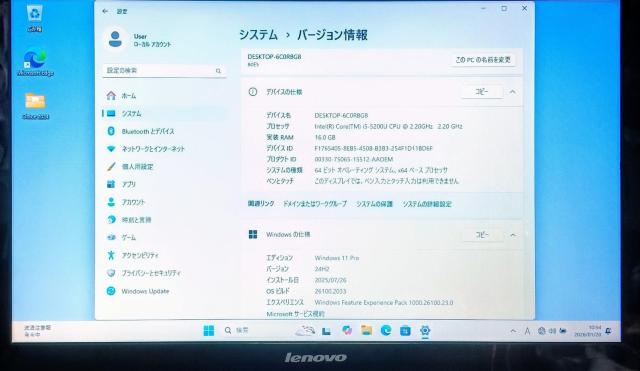Open Microsoft Store from taskbar
The width and height of the screenshot is (640, 371).
tap(405, 331)
